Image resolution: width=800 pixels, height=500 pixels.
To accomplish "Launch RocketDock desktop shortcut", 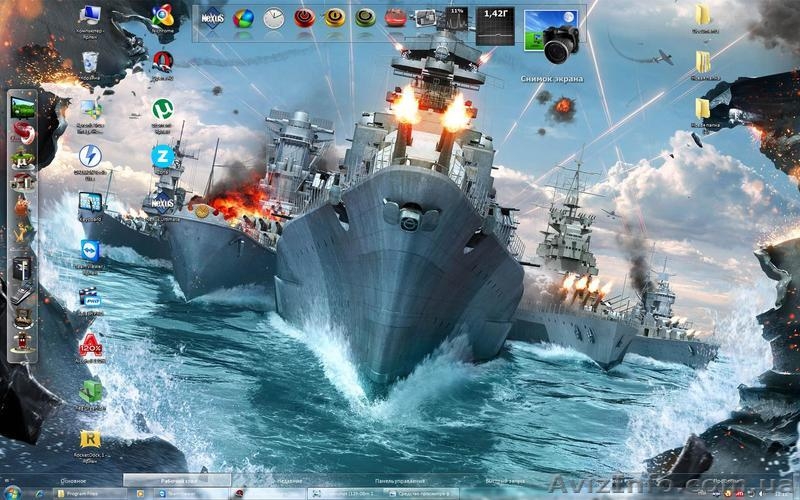I will (90, 439).
